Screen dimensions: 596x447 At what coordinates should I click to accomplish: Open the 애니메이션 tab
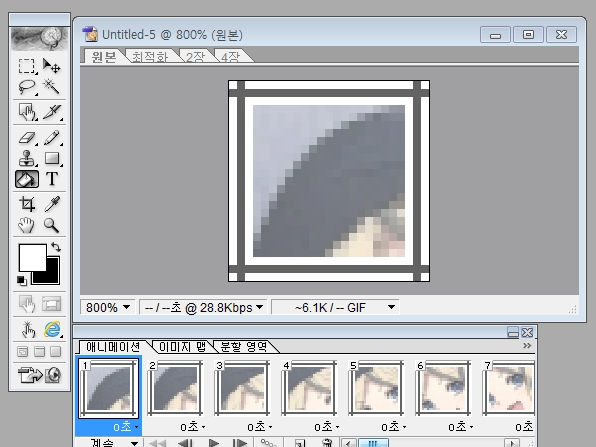(113, 347)
